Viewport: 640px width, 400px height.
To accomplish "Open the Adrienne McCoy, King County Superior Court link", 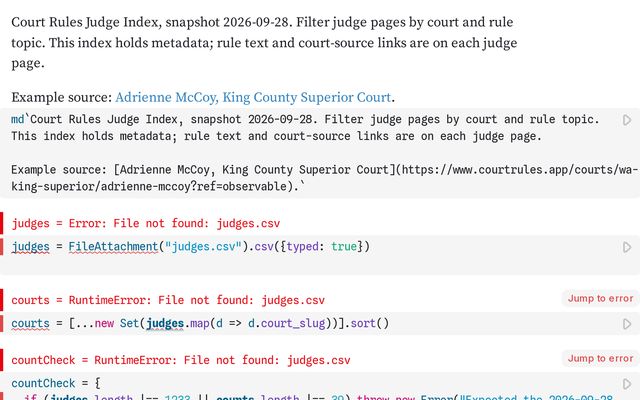I will click(x=253, y=97).
